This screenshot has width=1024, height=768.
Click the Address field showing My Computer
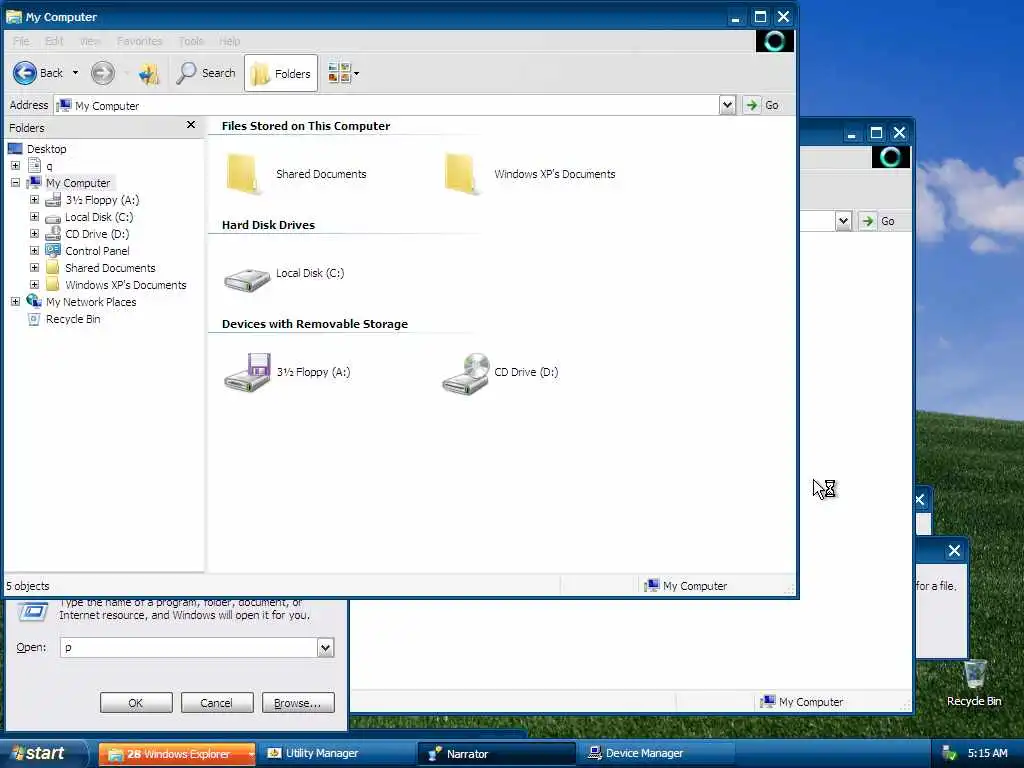pos(387,105)
